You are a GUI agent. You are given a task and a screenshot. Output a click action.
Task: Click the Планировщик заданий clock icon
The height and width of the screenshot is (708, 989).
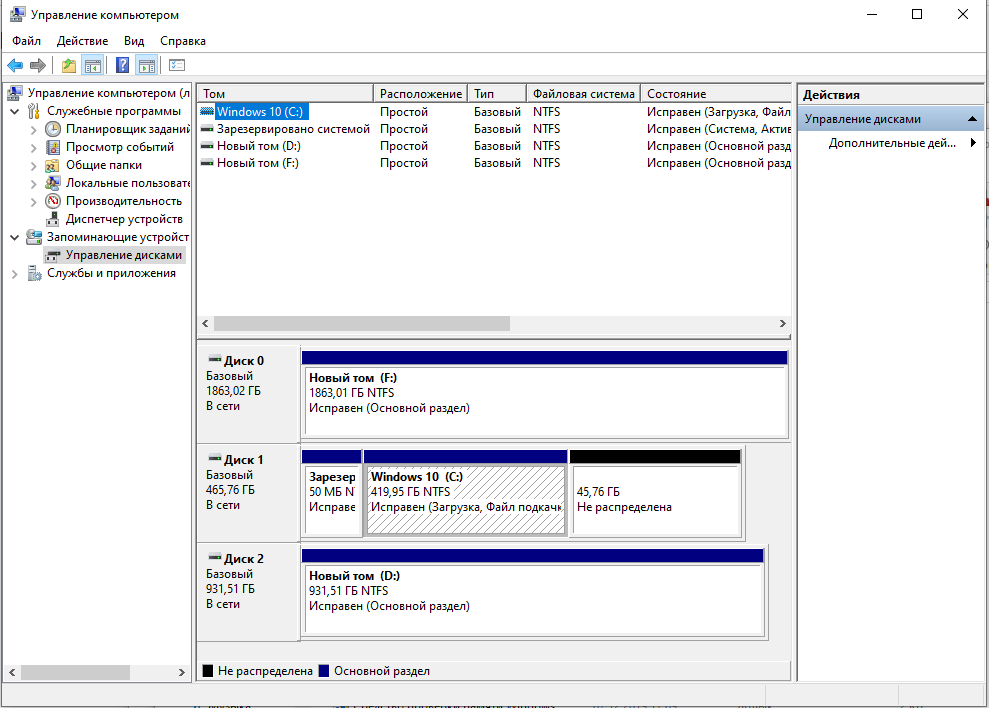point(53,129)
